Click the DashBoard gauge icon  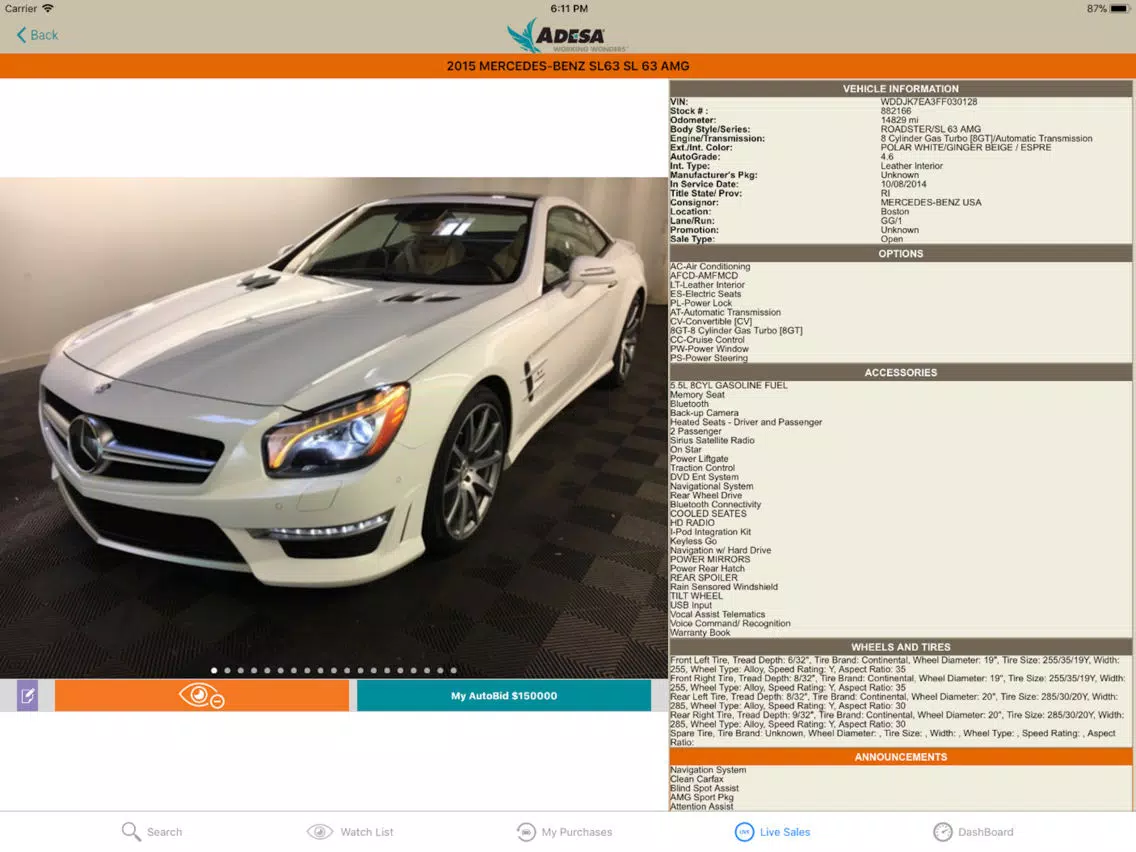[x=943, y=832]
